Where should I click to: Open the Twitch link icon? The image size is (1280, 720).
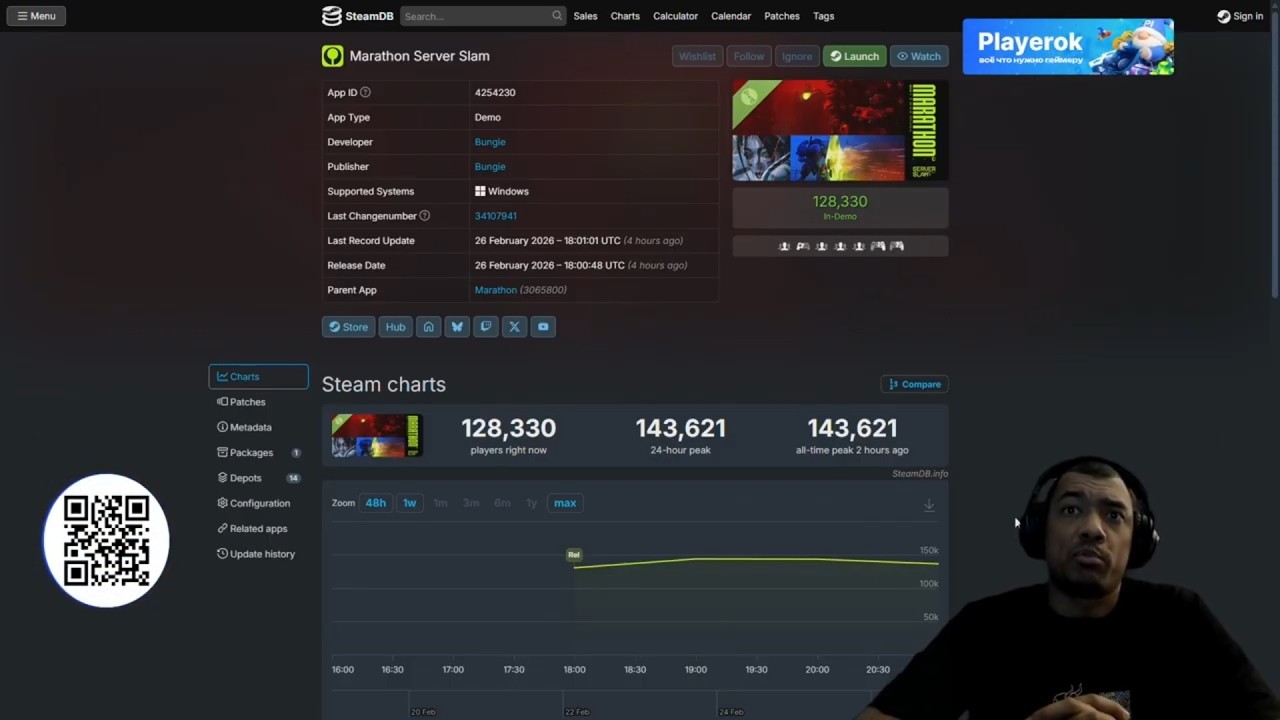(486, 327)
